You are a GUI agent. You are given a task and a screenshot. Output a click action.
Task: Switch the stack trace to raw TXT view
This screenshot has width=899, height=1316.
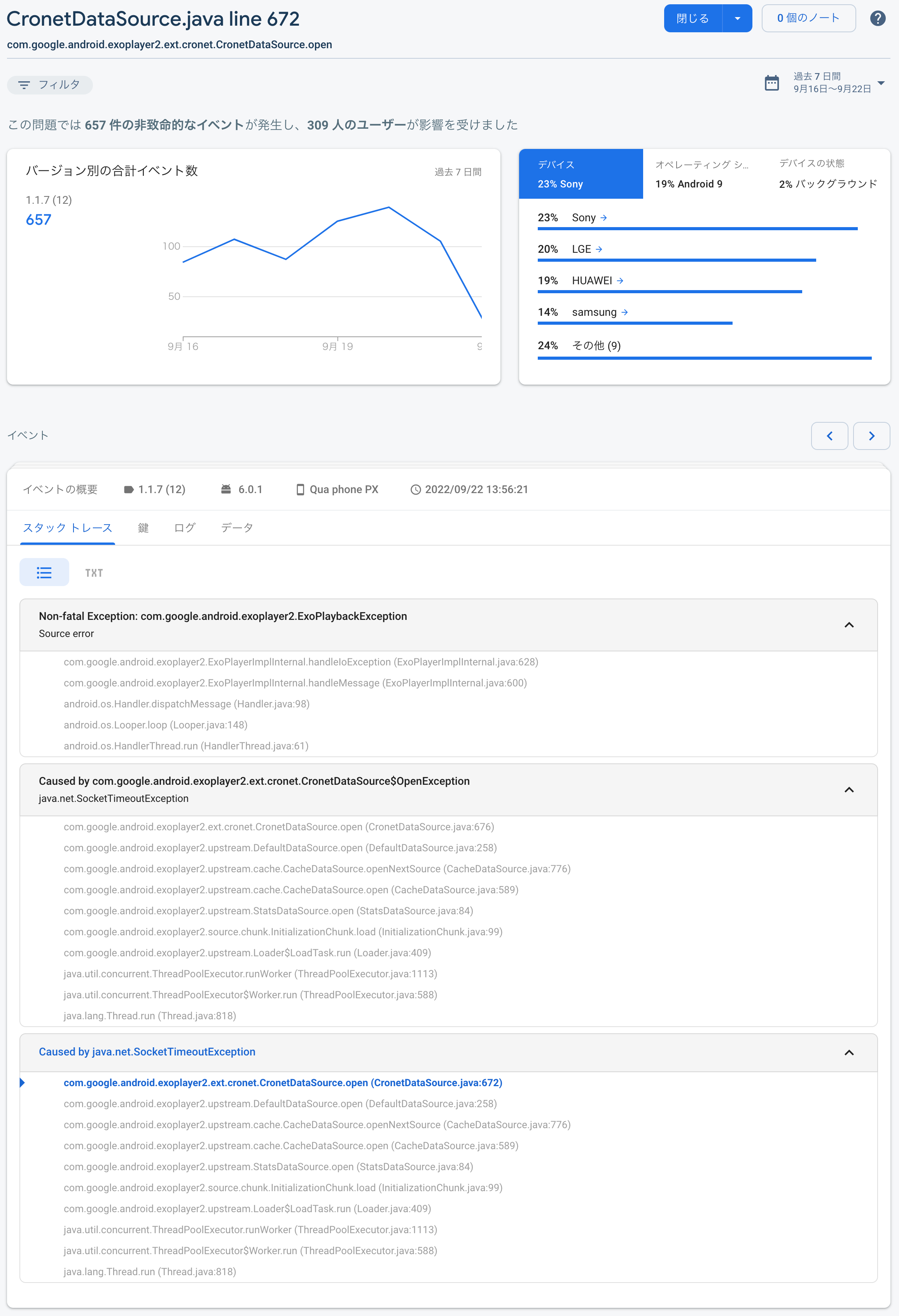93,572
